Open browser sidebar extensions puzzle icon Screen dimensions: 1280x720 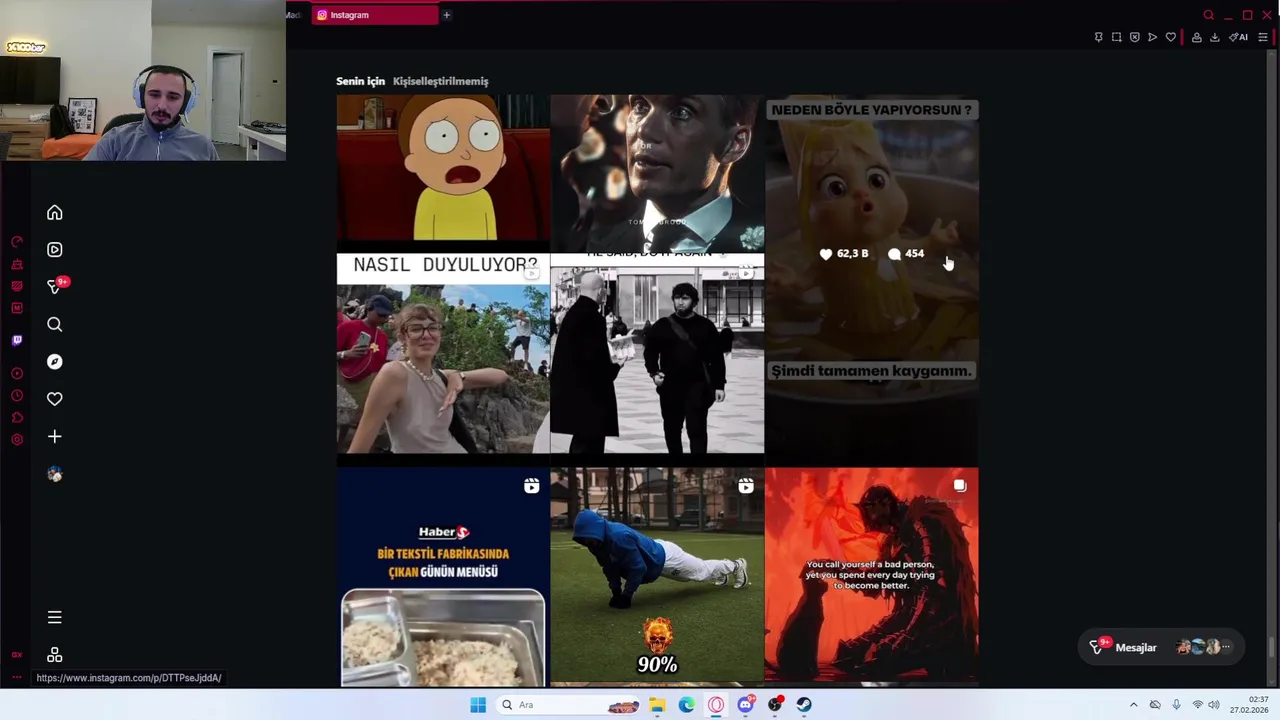pos(17,418)
